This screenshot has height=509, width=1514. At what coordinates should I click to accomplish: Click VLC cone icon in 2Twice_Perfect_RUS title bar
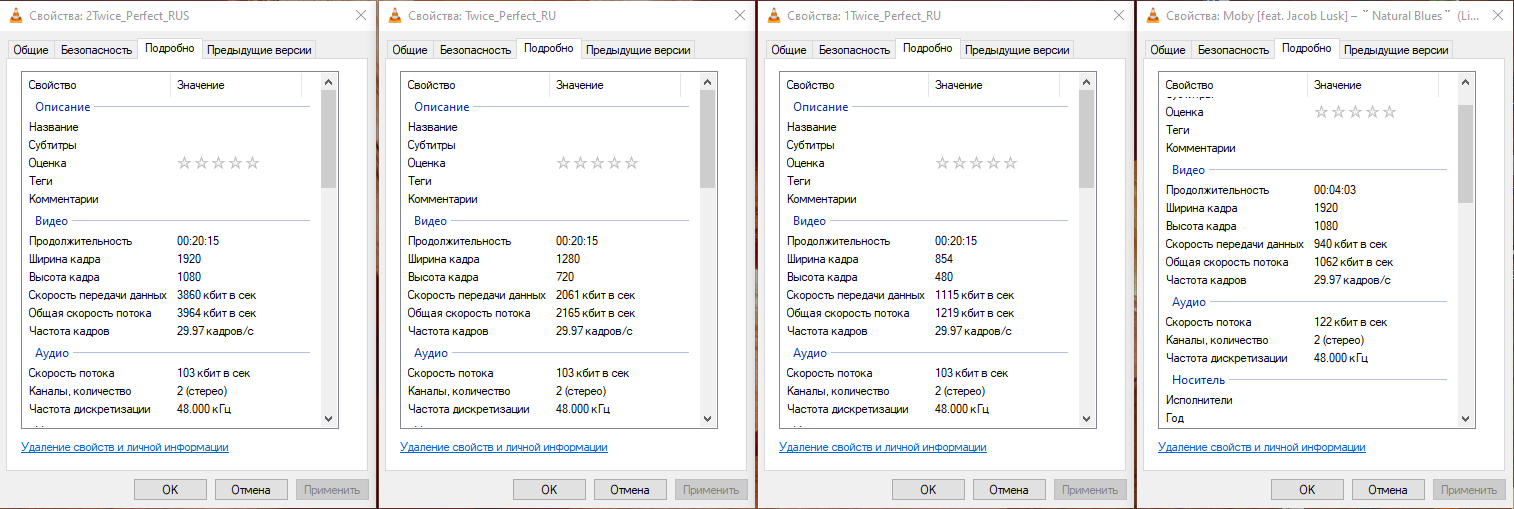pyautogui.click(x=17, y=15)
